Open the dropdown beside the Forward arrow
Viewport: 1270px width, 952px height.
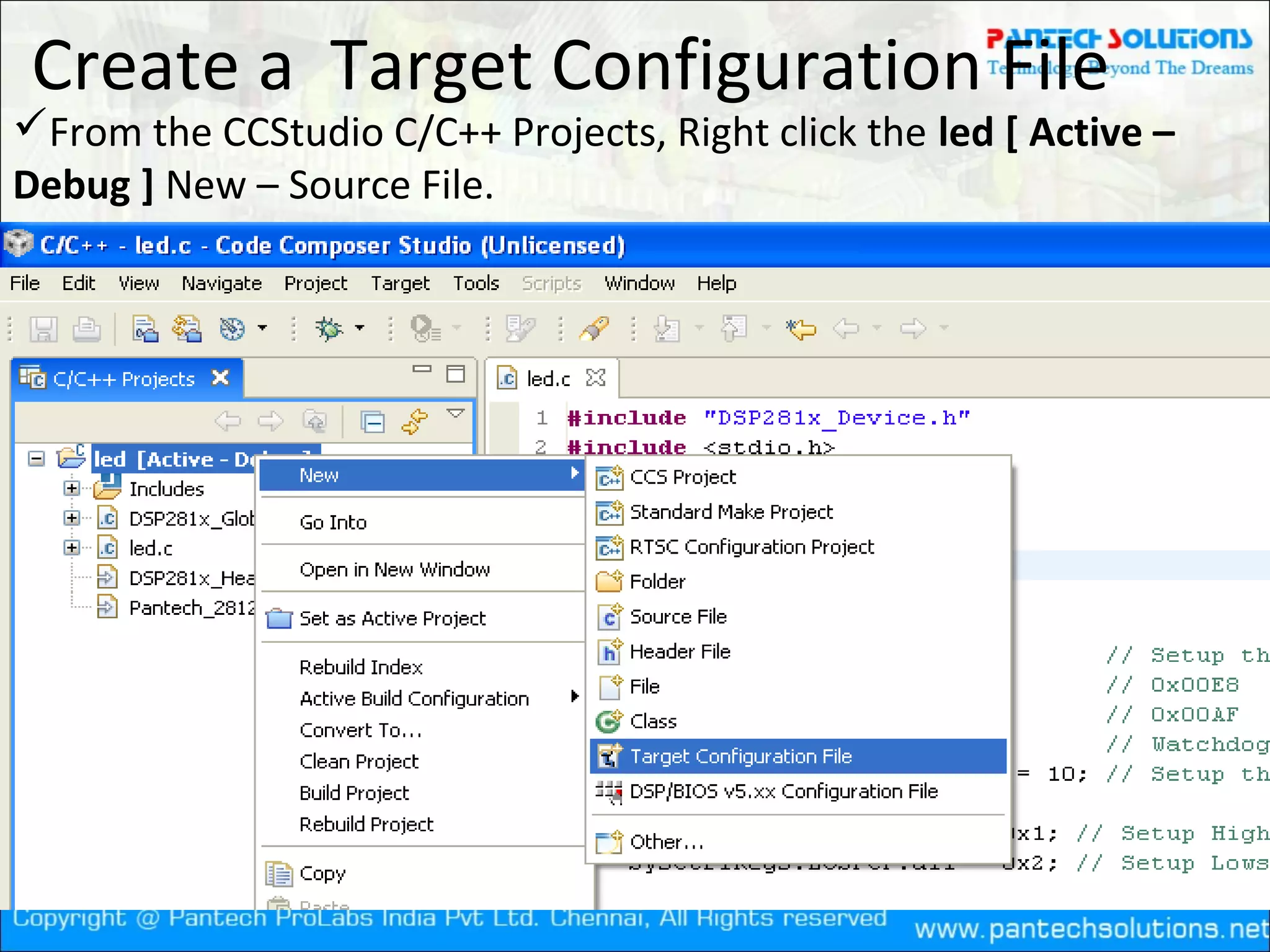pyautogui.click(x=944, y=328)
